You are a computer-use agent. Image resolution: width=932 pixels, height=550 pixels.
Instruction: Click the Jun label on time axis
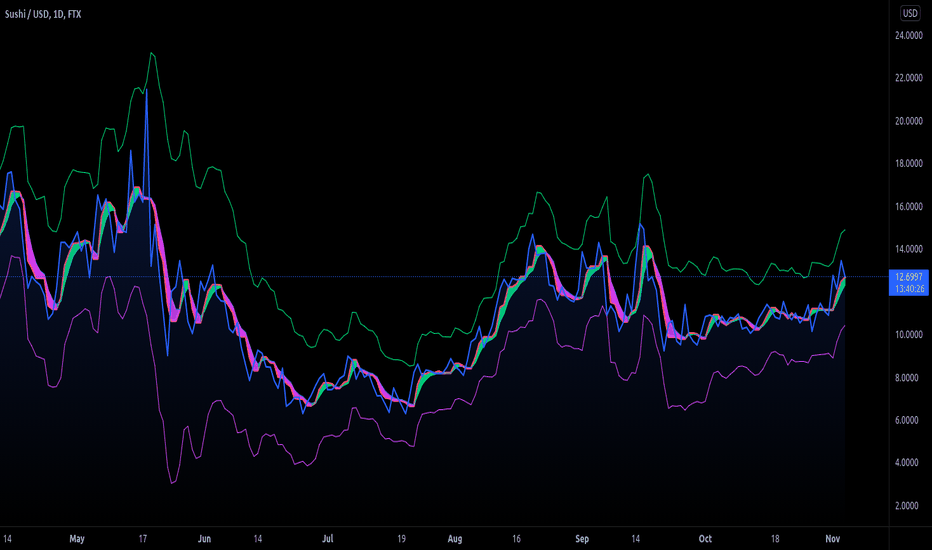[x=204, y=539]
